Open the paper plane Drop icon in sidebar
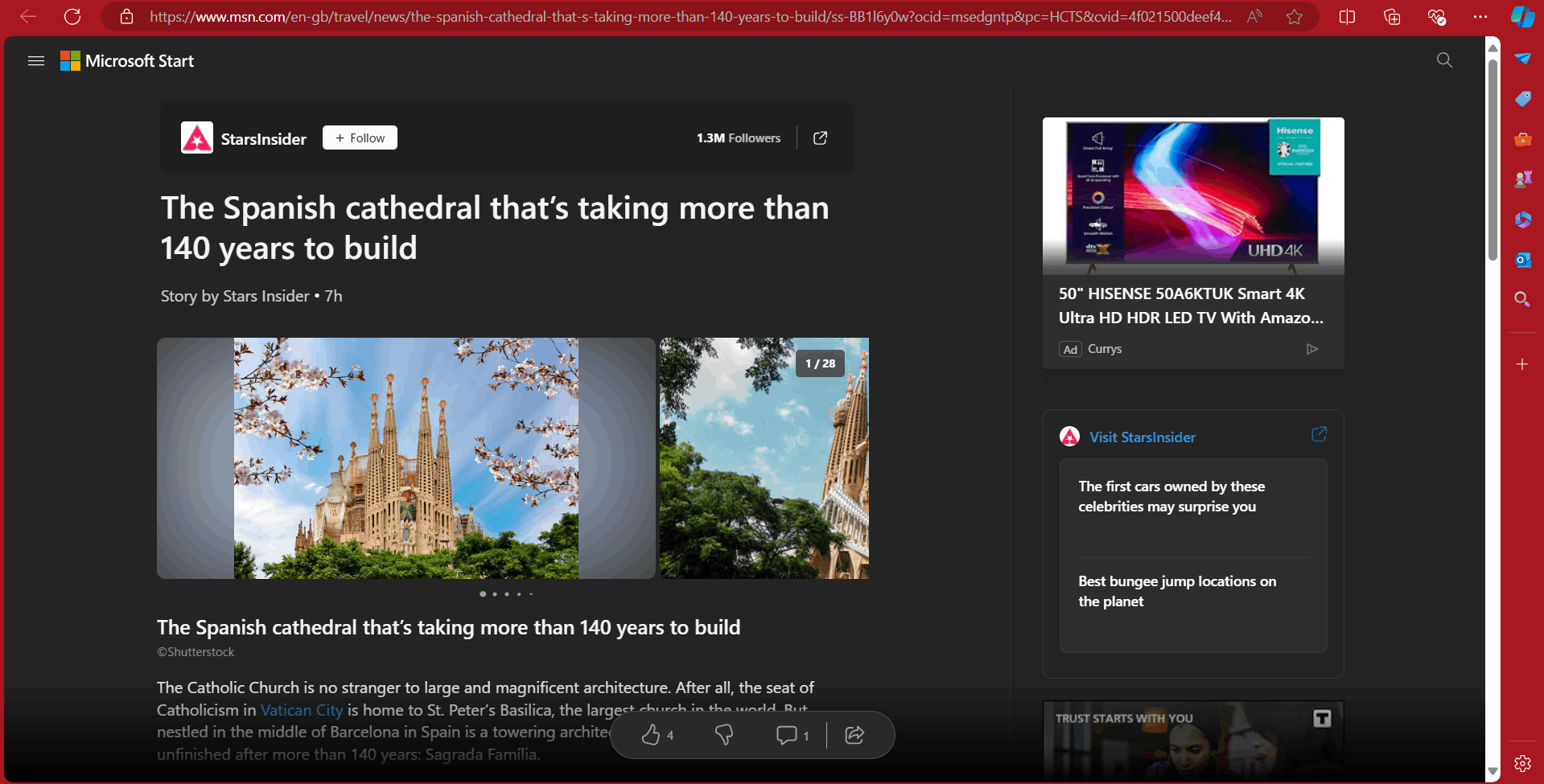1544x784 pixels. pos(1522,59)
